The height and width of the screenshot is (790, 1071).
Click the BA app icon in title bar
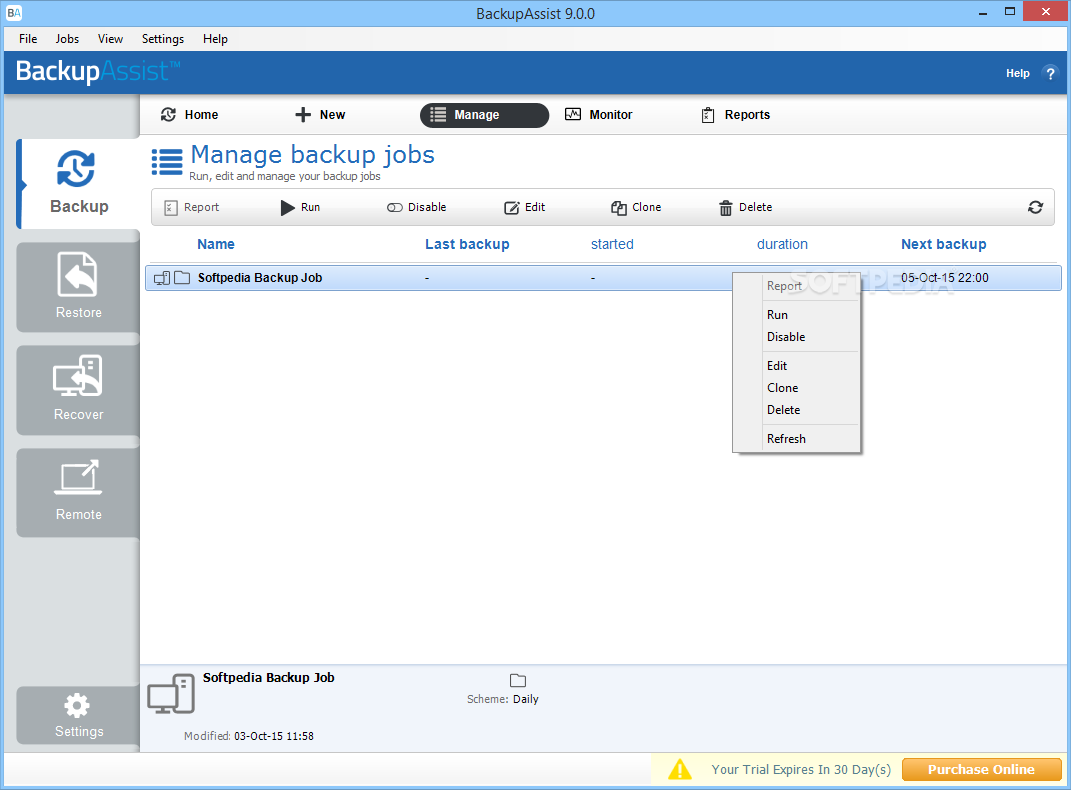tap(14, 13)
